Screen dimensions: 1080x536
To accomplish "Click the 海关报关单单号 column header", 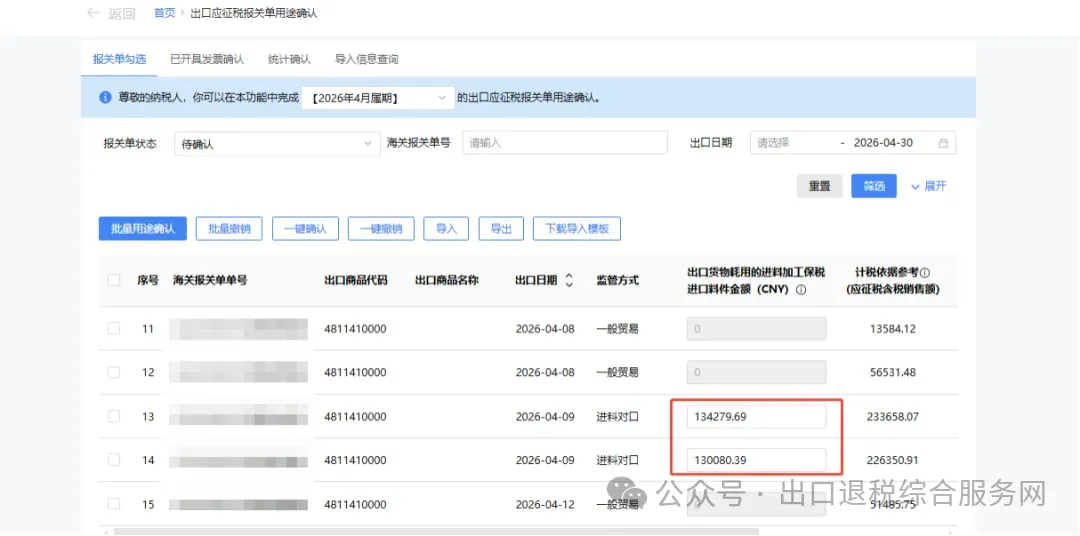I will click(x=210, y=280).
